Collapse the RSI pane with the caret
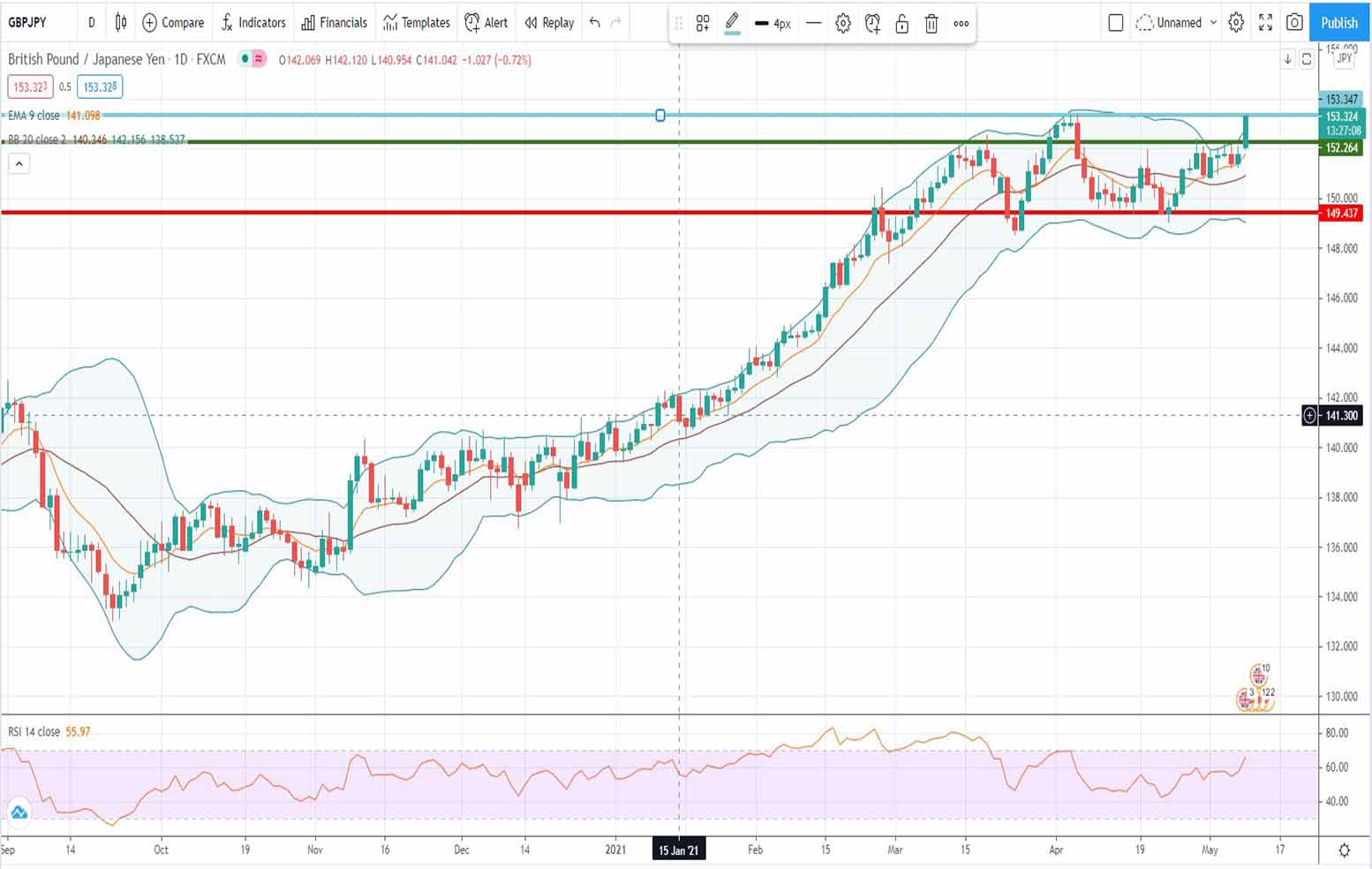Image resolution: width=1372 pixels, height=869 pixels. (x=19, y=162)
